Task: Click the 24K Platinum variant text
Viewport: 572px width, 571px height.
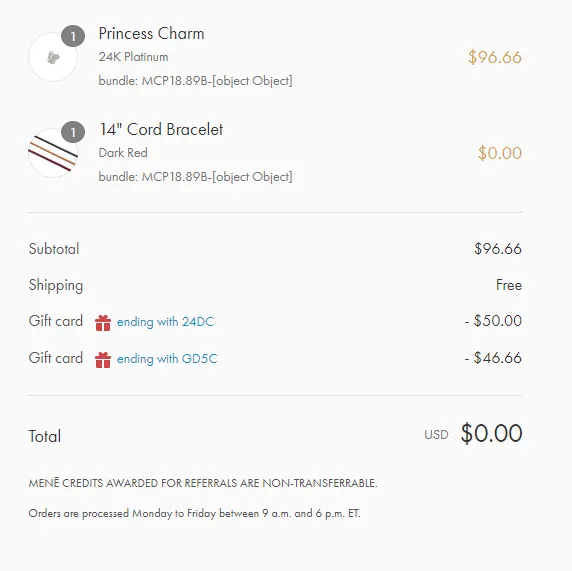Action: (x=134, y=57)
